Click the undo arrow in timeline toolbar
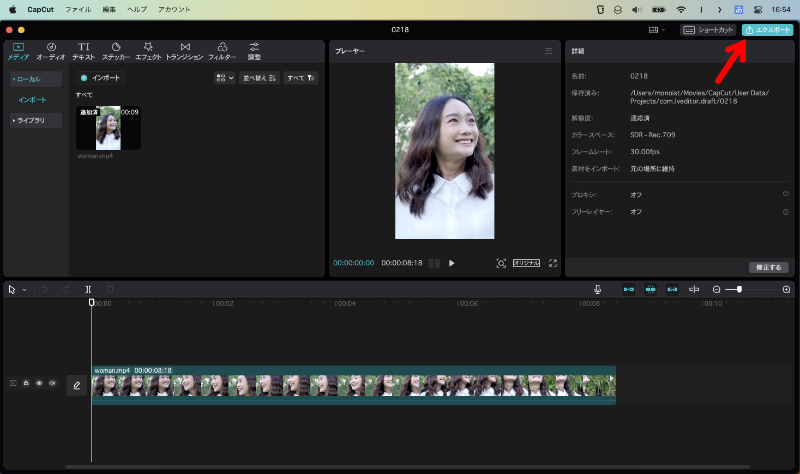800x474 pixels. tap(44, 290)
